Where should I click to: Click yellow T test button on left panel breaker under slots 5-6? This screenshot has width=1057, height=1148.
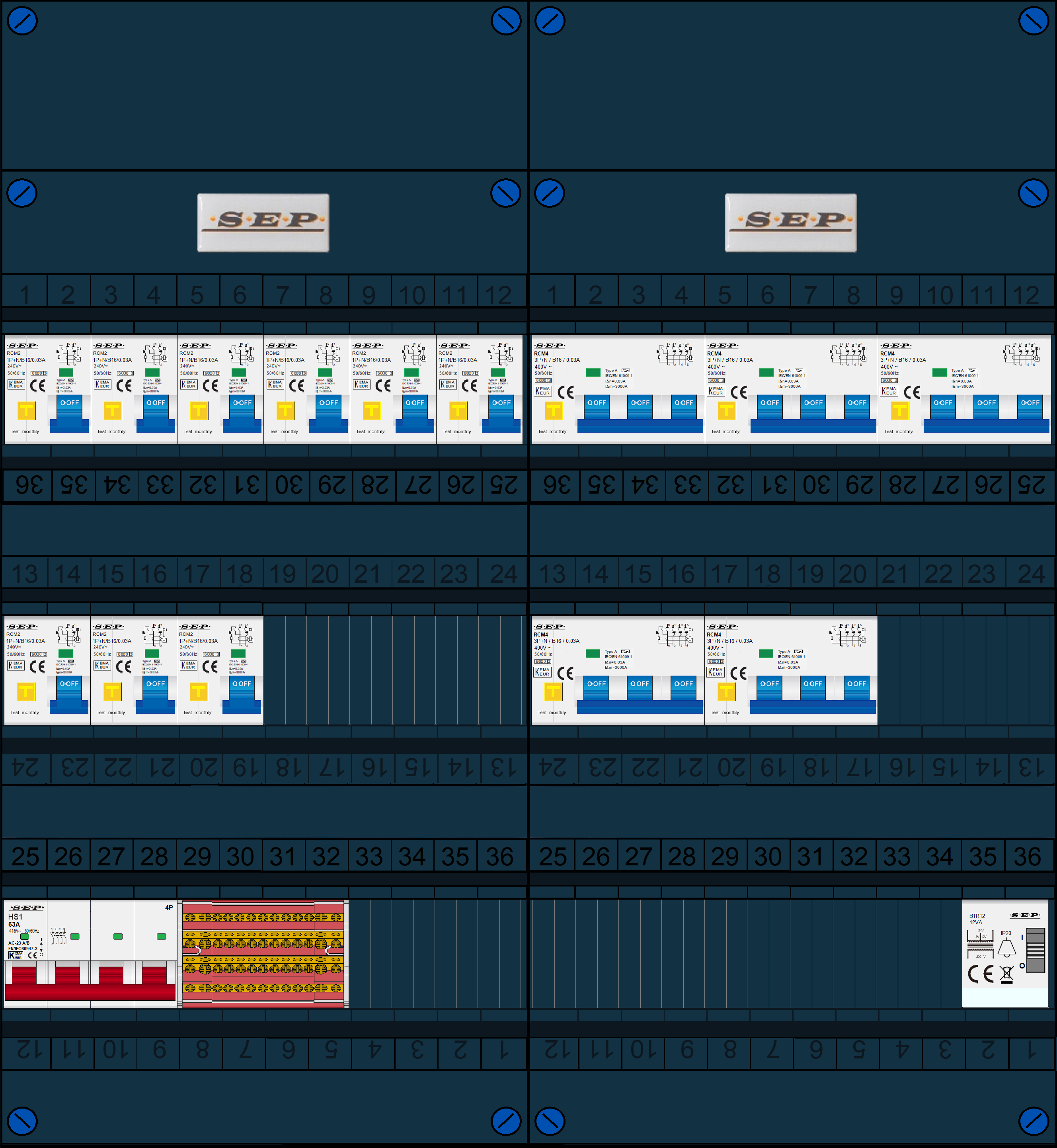199,411
